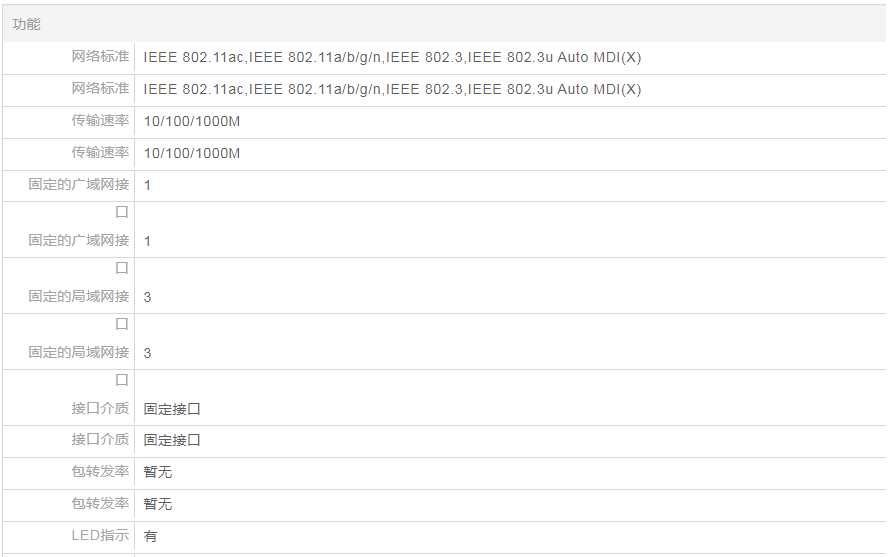Select the 有 value for LED指示

pos(150,537)
